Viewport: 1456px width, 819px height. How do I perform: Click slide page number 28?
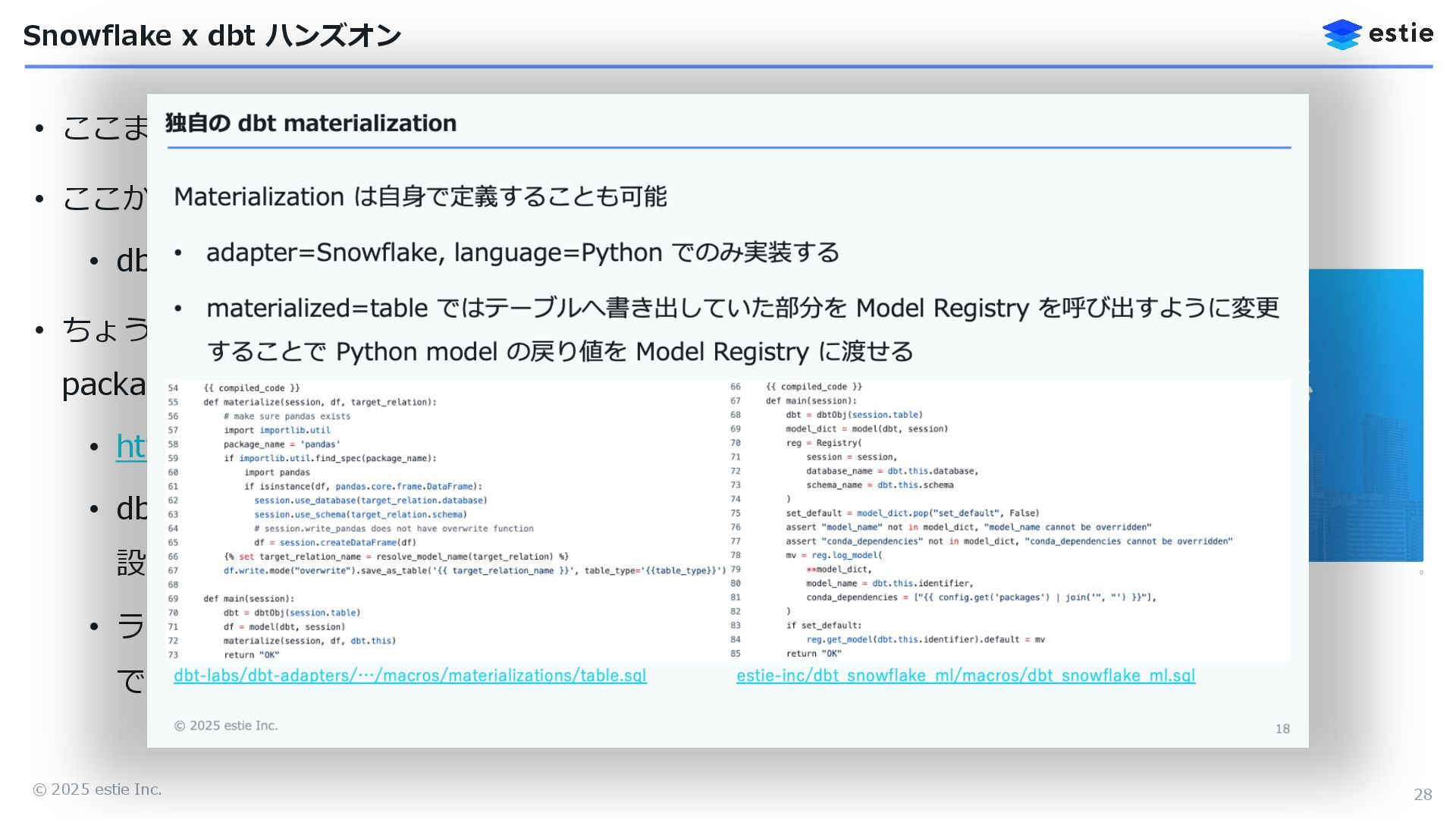[1422, 794]
